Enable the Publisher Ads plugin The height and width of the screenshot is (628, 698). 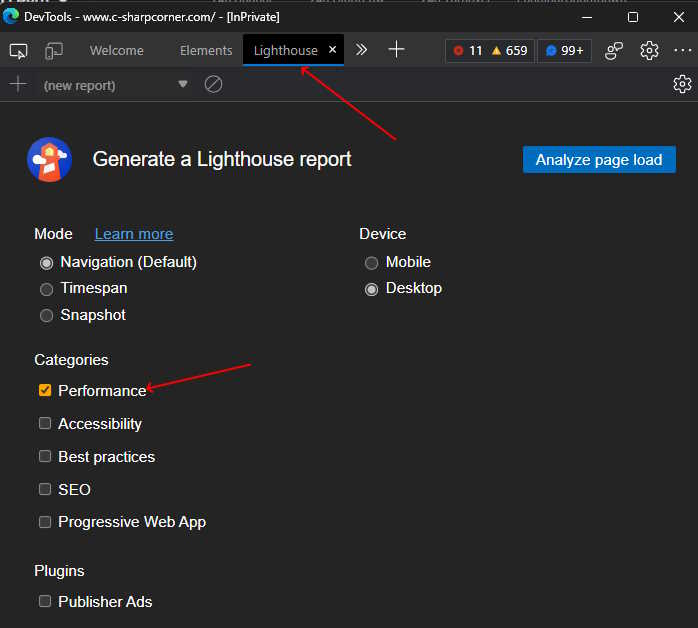(45, 601)
